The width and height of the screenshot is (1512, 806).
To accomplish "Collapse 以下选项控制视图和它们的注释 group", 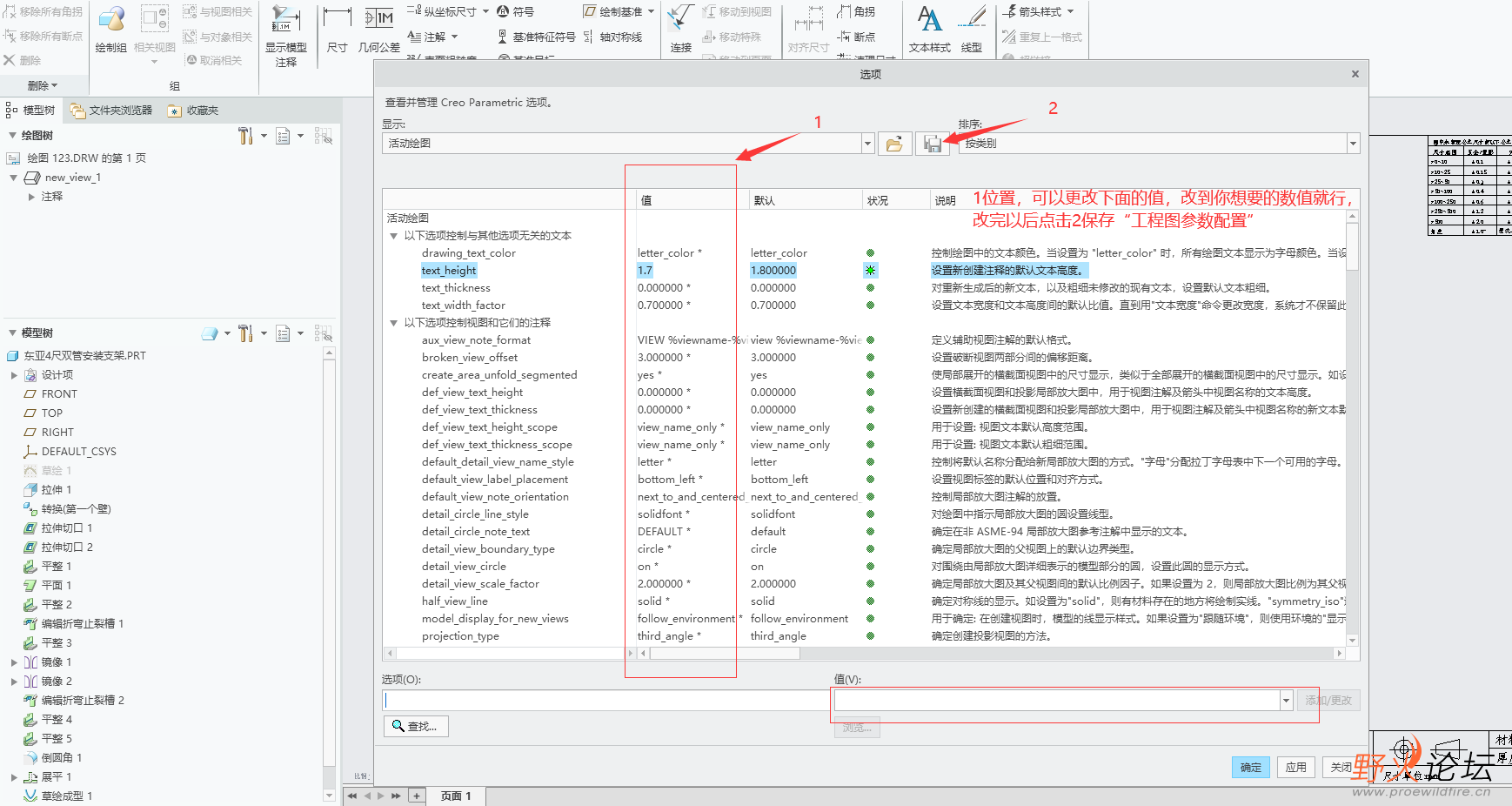I will pos(393,323).
